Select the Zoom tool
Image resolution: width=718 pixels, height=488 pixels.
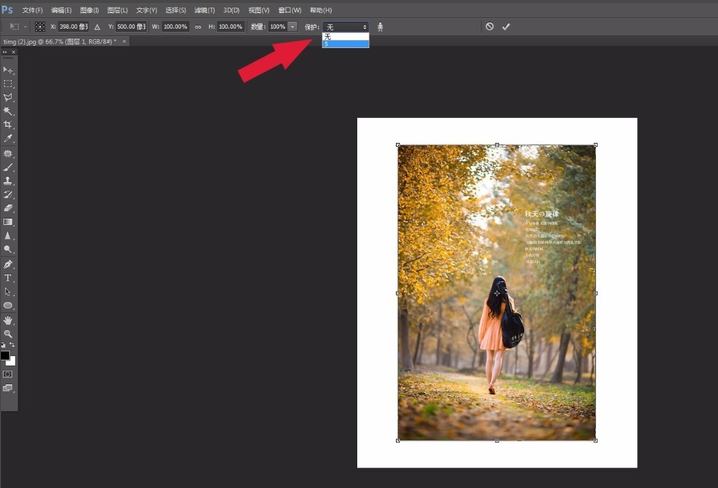[8, 334]
